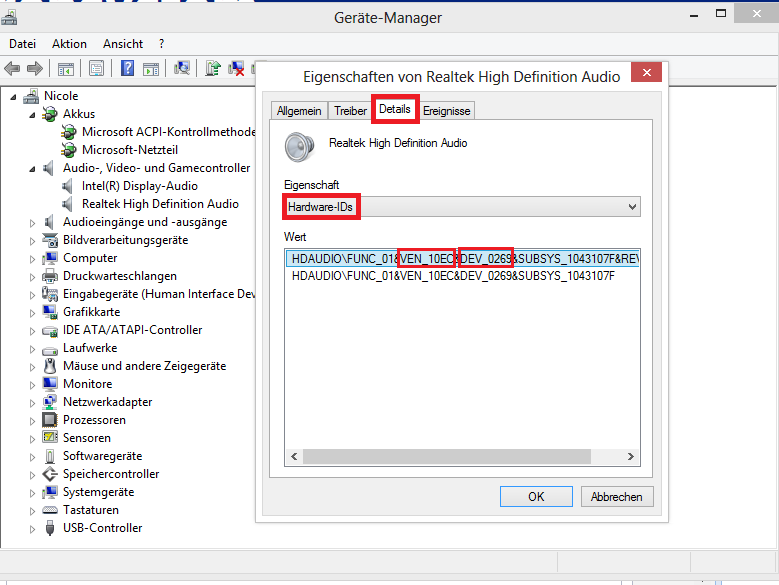This screenshot has height=585, width=779.
Task: Click the blue Help question mark icon
Action: click(x=128, y=68)
